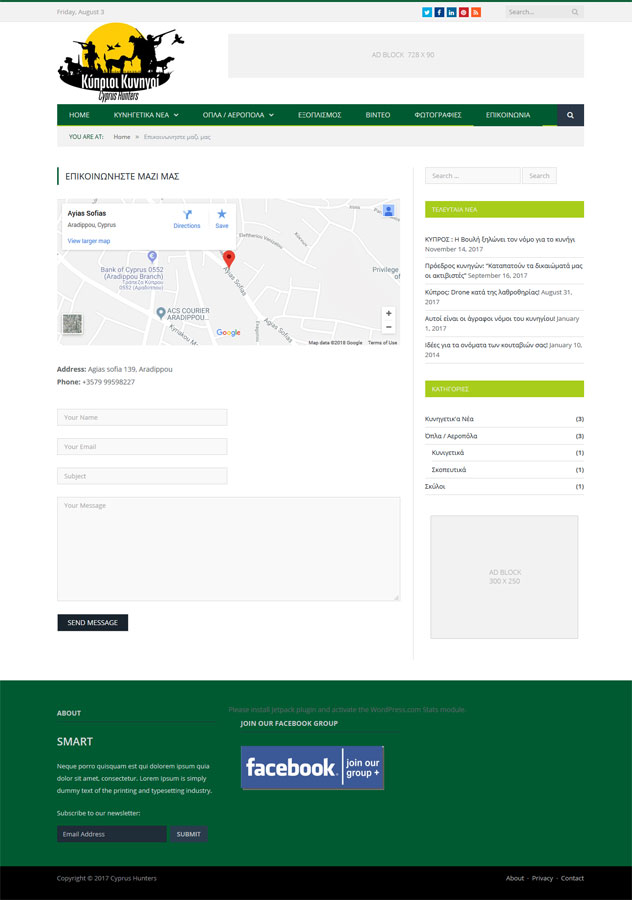Click the Facebook join our group banner
The image size is (632, 900).
pos(312,767)
